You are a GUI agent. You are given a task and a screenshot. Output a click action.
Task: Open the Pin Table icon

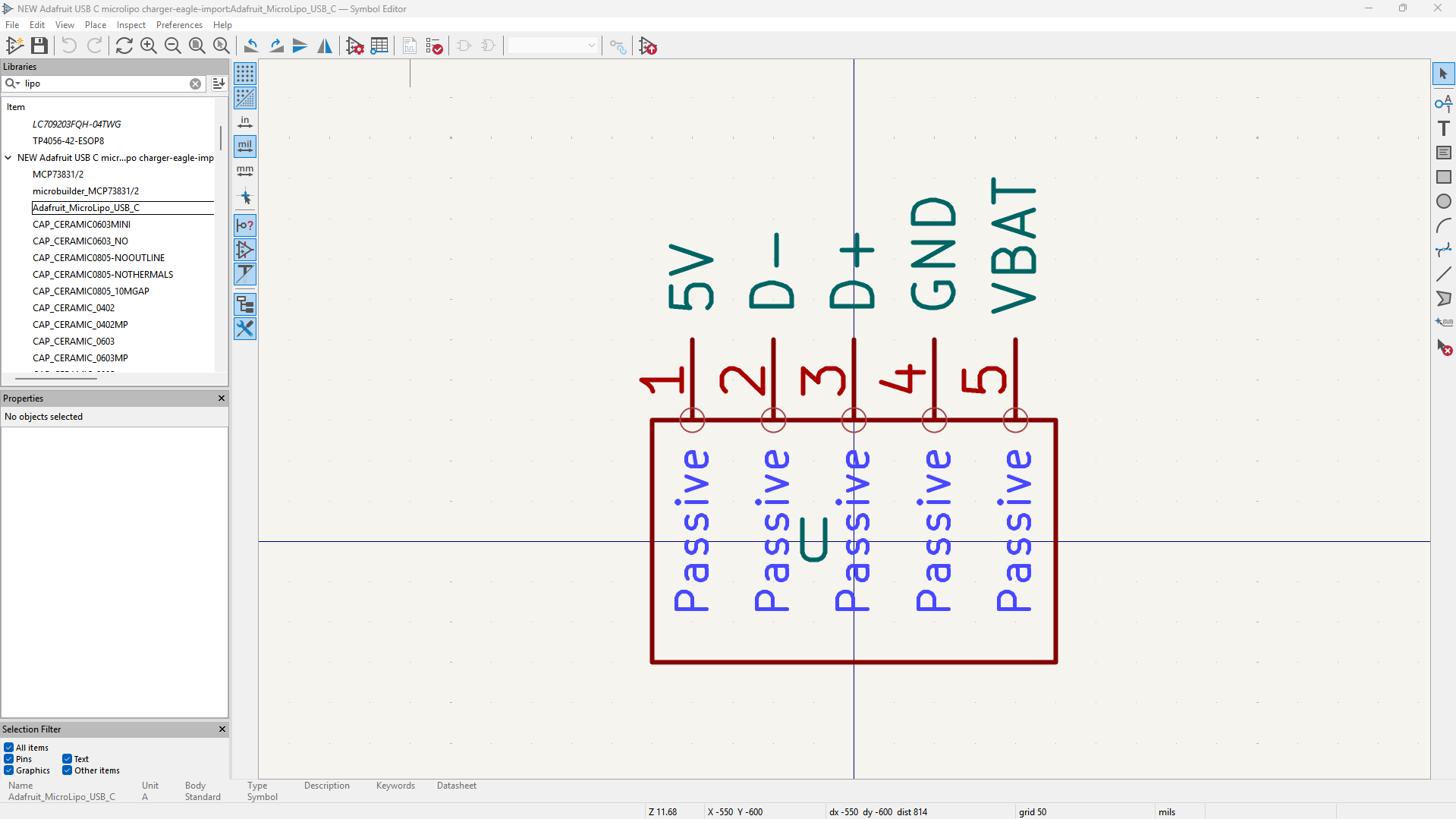(x=379, y=46)
